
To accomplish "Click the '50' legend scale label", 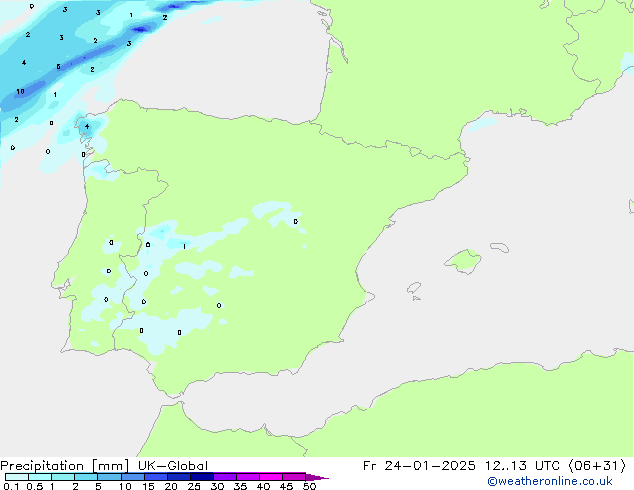I will [x=309, y=486].
